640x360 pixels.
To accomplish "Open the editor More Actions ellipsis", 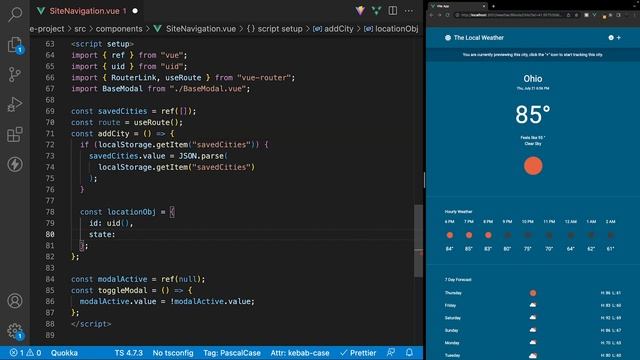I will (409, 11).
